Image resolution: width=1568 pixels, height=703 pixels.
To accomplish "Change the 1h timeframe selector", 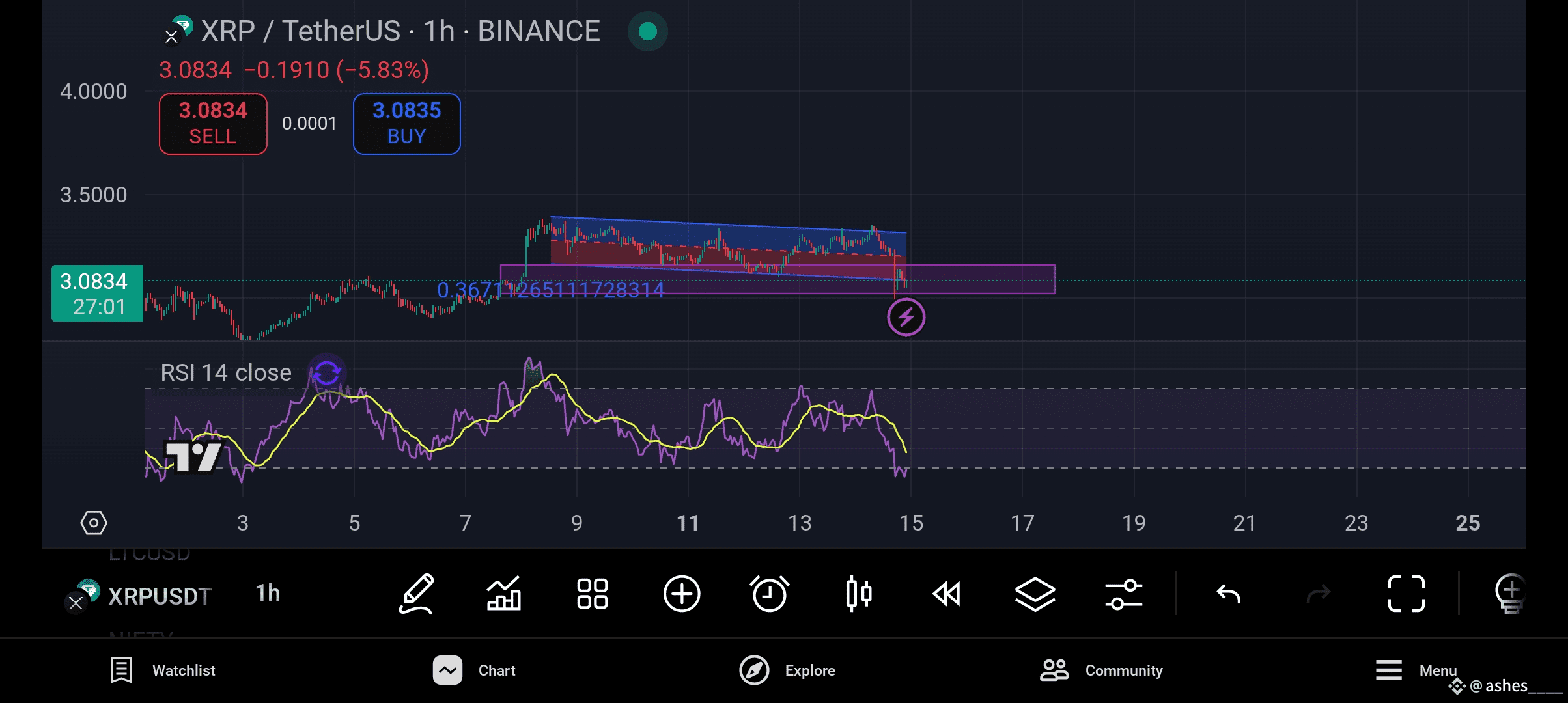I will pyautogui.click(x=268, y=594).
